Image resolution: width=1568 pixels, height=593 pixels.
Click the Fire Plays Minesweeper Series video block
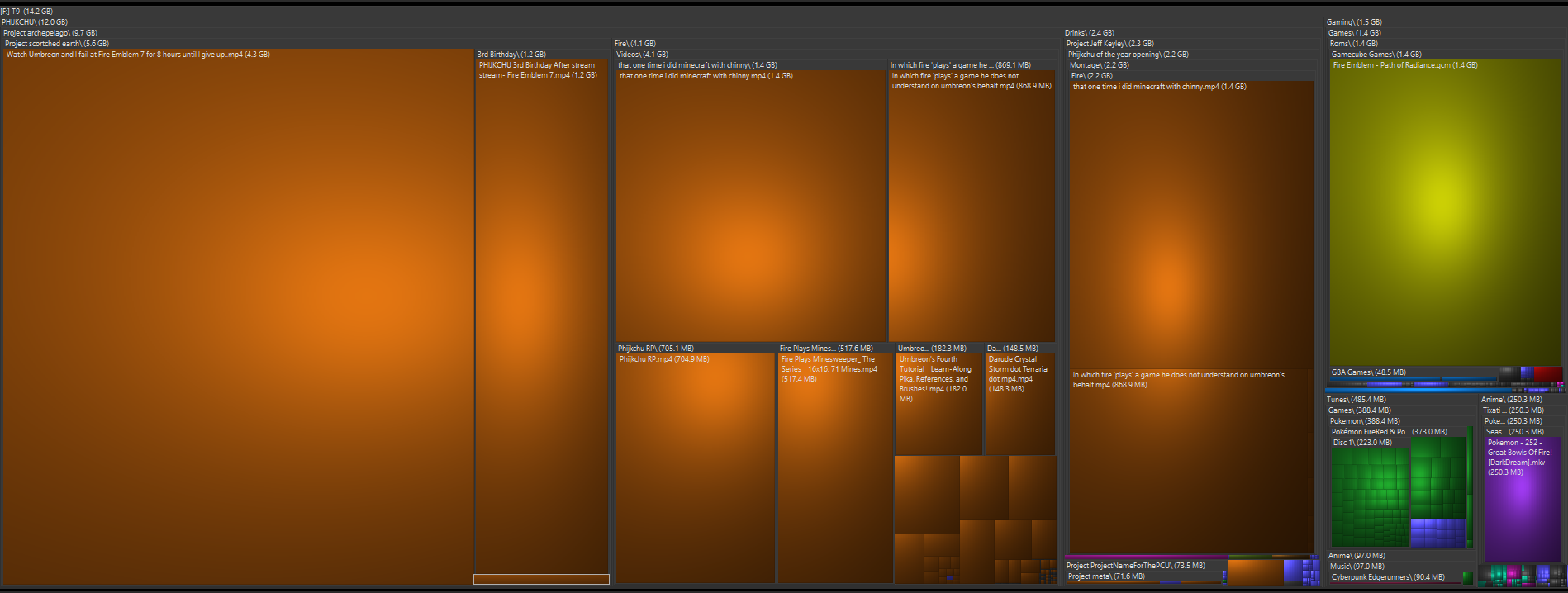point(835,468)
